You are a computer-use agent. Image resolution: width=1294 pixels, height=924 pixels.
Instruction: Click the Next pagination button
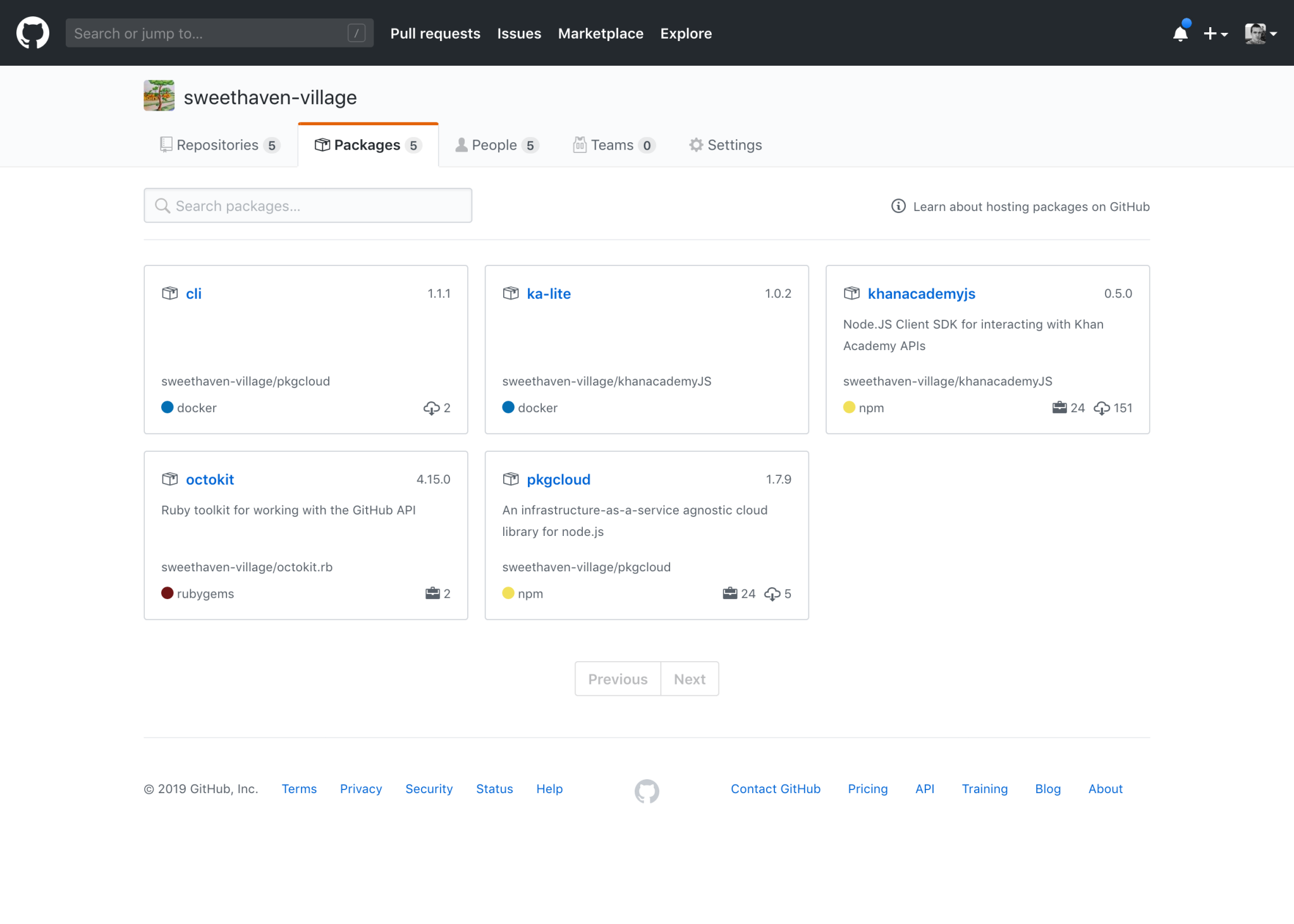(689, 678)
